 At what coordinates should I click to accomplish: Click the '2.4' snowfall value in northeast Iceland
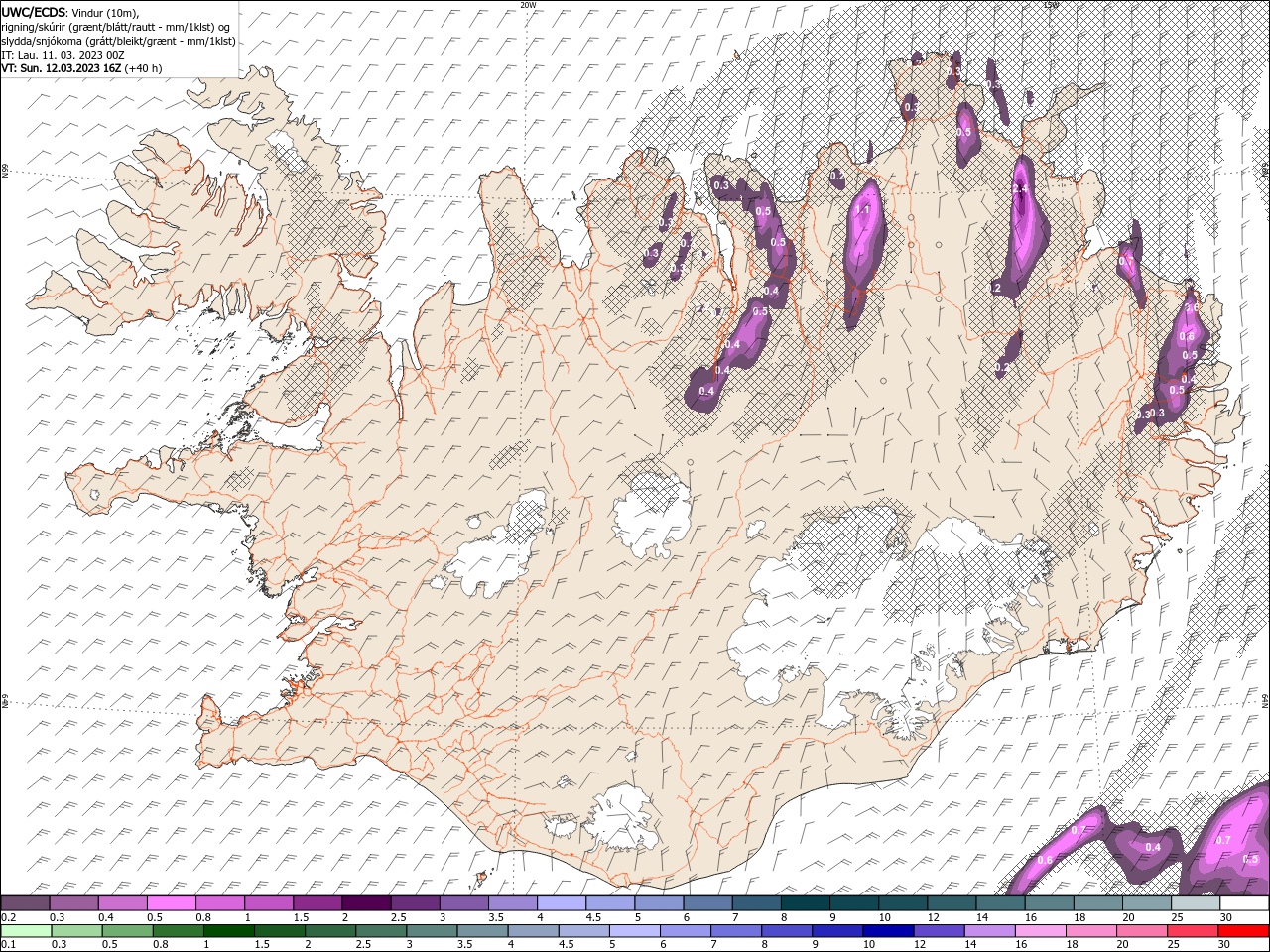[1019, 188]
